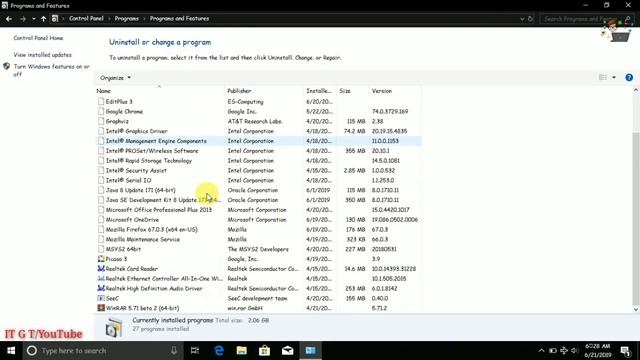Sort by the Version column header

coord(395,91)
